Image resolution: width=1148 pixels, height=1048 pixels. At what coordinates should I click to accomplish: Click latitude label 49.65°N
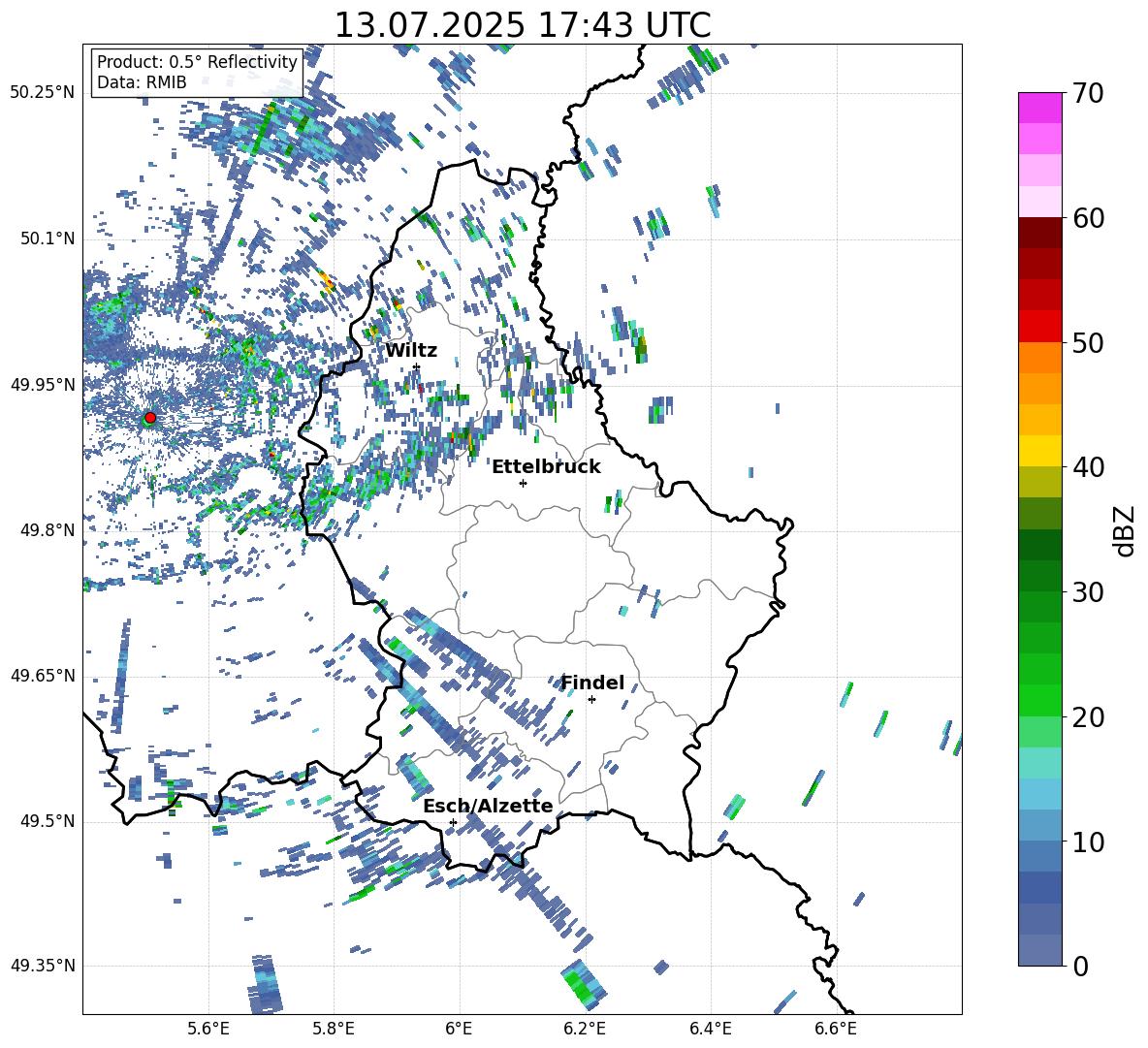pyautogui.click(x=43, y=676)
